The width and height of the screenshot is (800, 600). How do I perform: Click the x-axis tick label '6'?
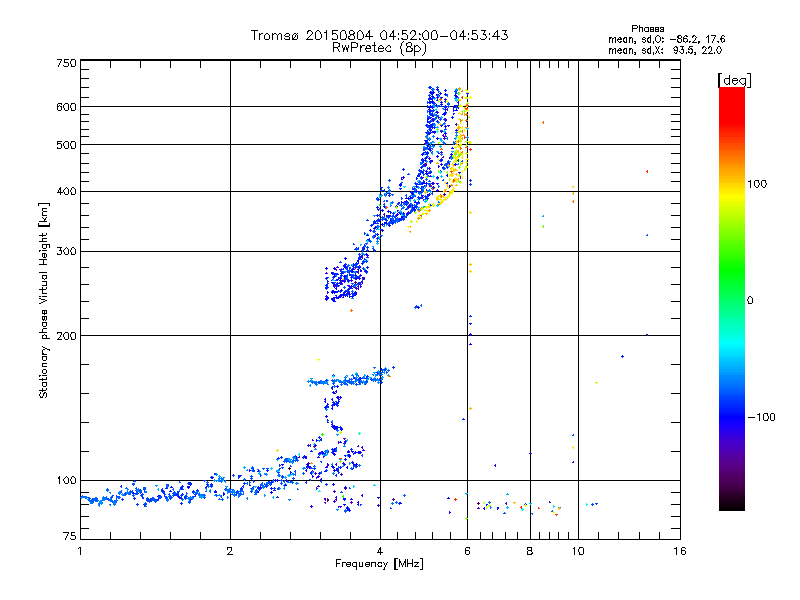click(467, 551)
